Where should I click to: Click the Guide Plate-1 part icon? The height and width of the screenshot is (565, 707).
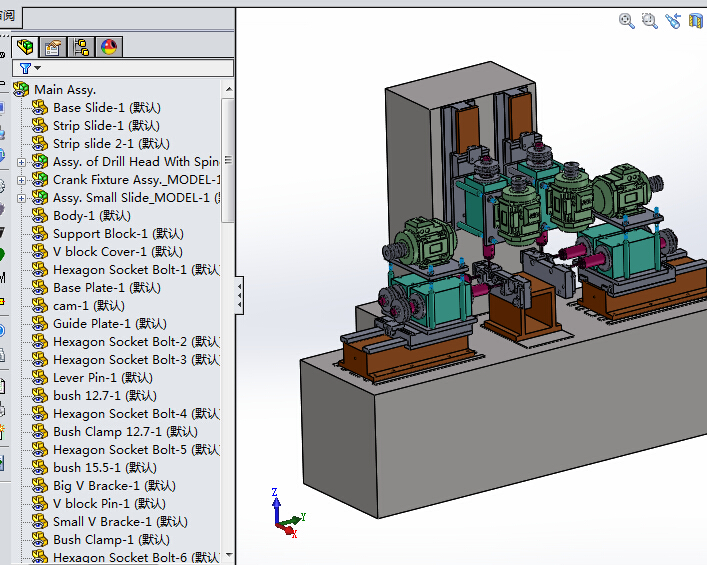coord(40,324)
